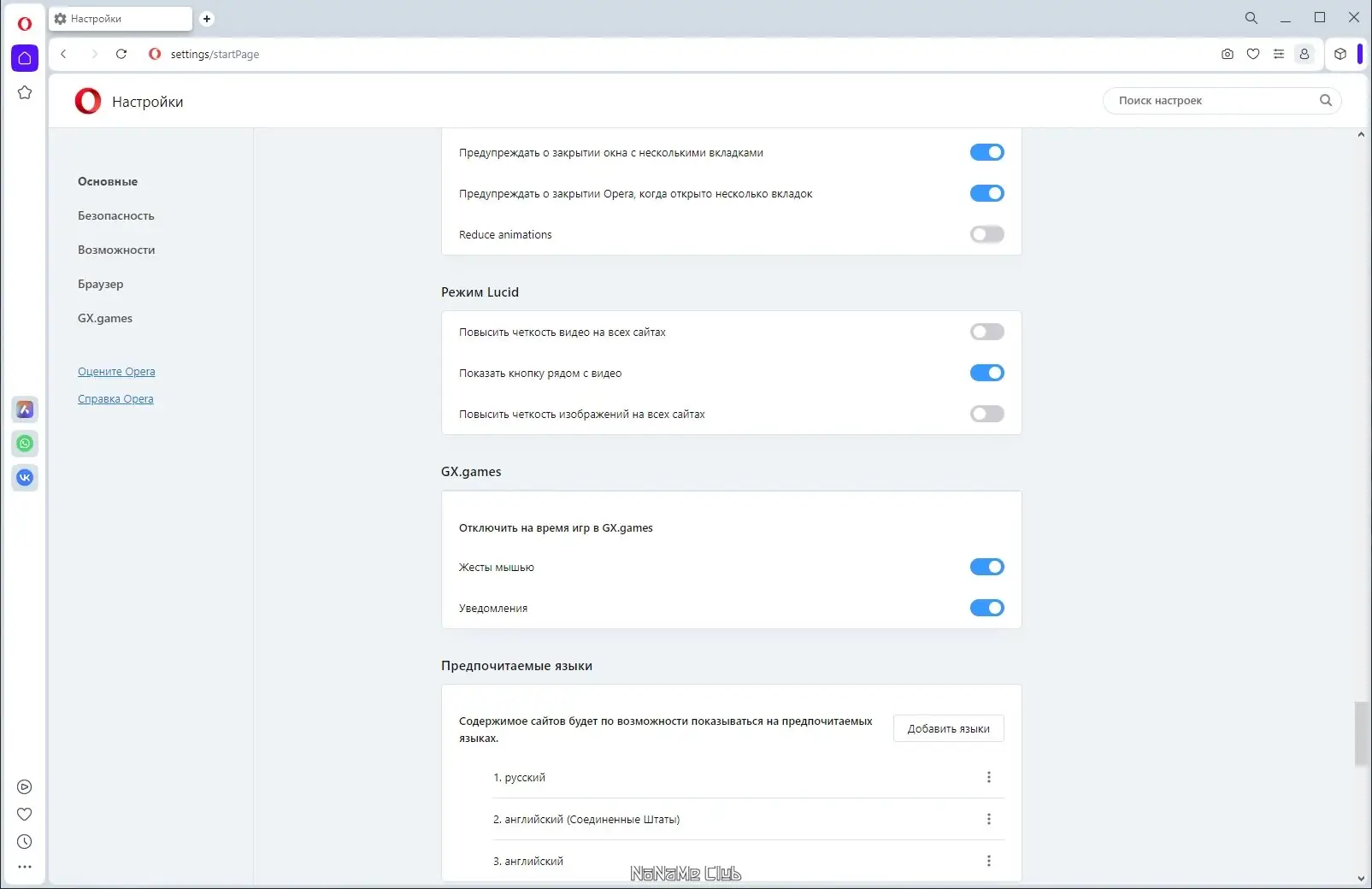This screenshot has height=889, width=1372.
Task: Open the Справка Opera link
Action: [115, 399]
